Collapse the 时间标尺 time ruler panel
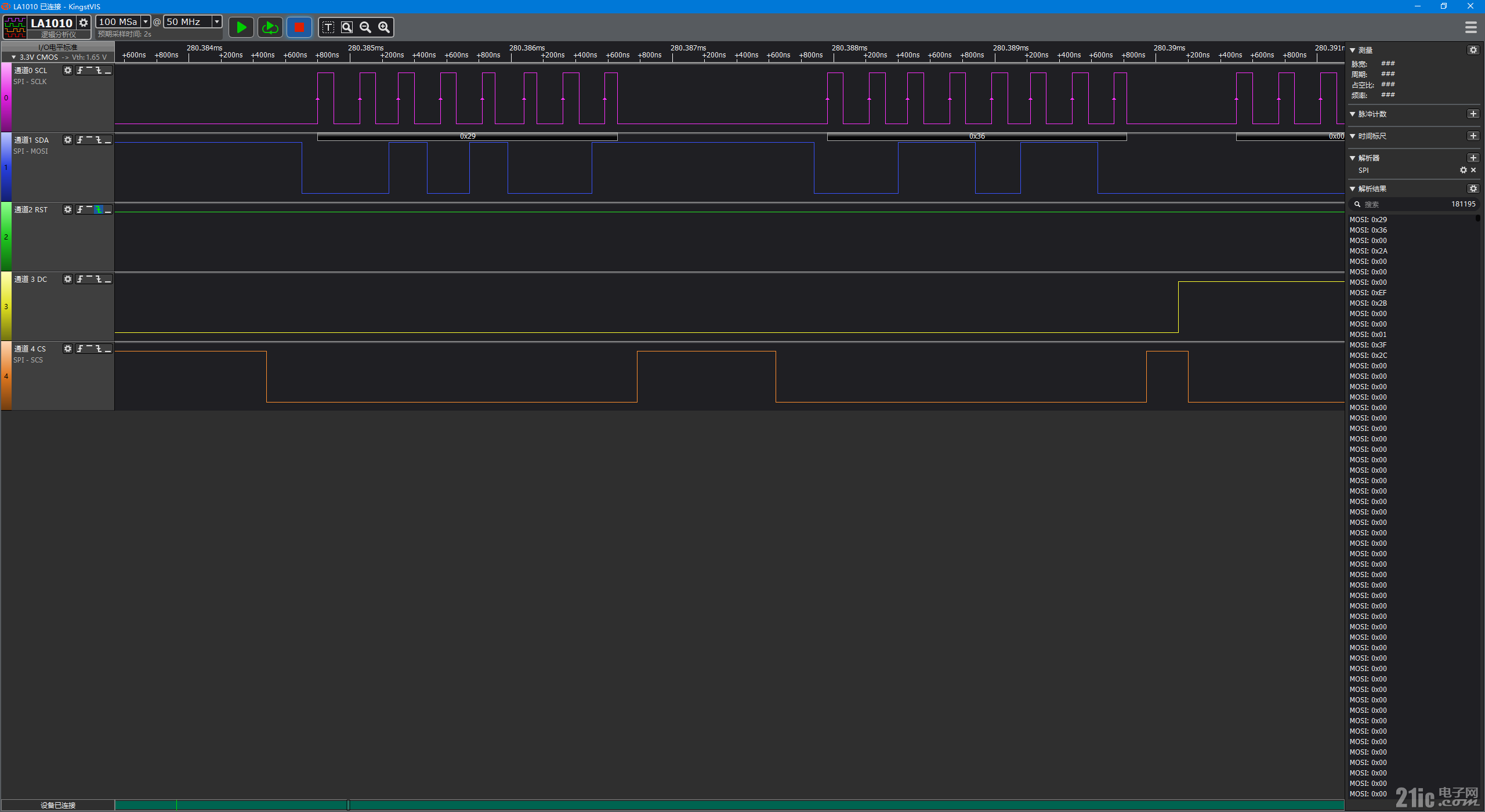 click(1353, 136)
